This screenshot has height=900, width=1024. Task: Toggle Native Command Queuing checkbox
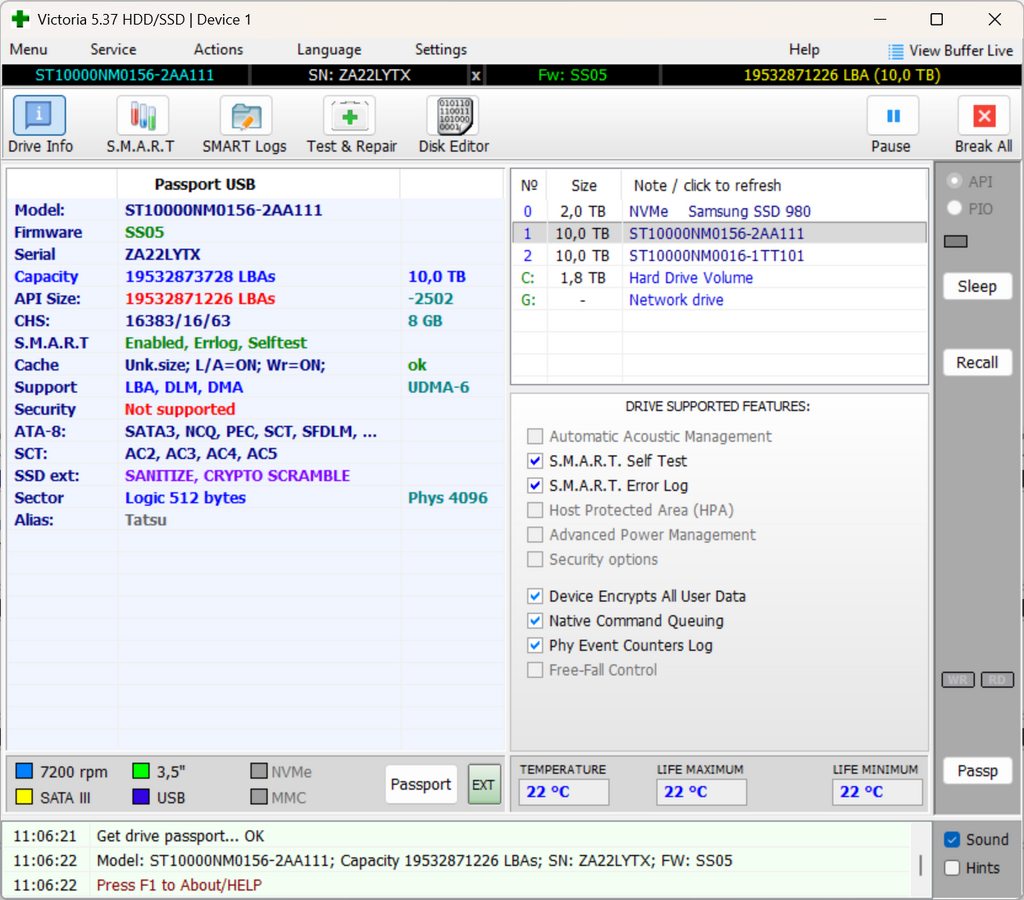pyautogui.click(x=535, y=620)
